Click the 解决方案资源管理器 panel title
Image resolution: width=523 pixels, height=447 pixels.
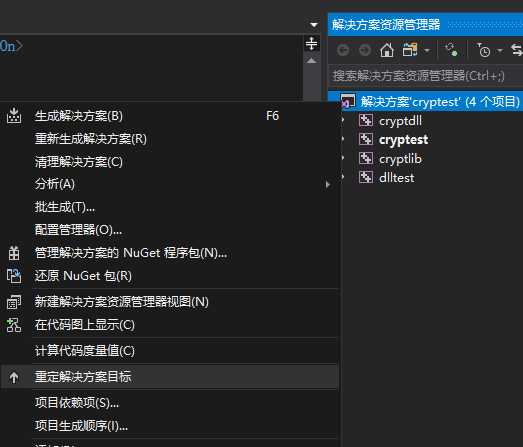point(386,25)
